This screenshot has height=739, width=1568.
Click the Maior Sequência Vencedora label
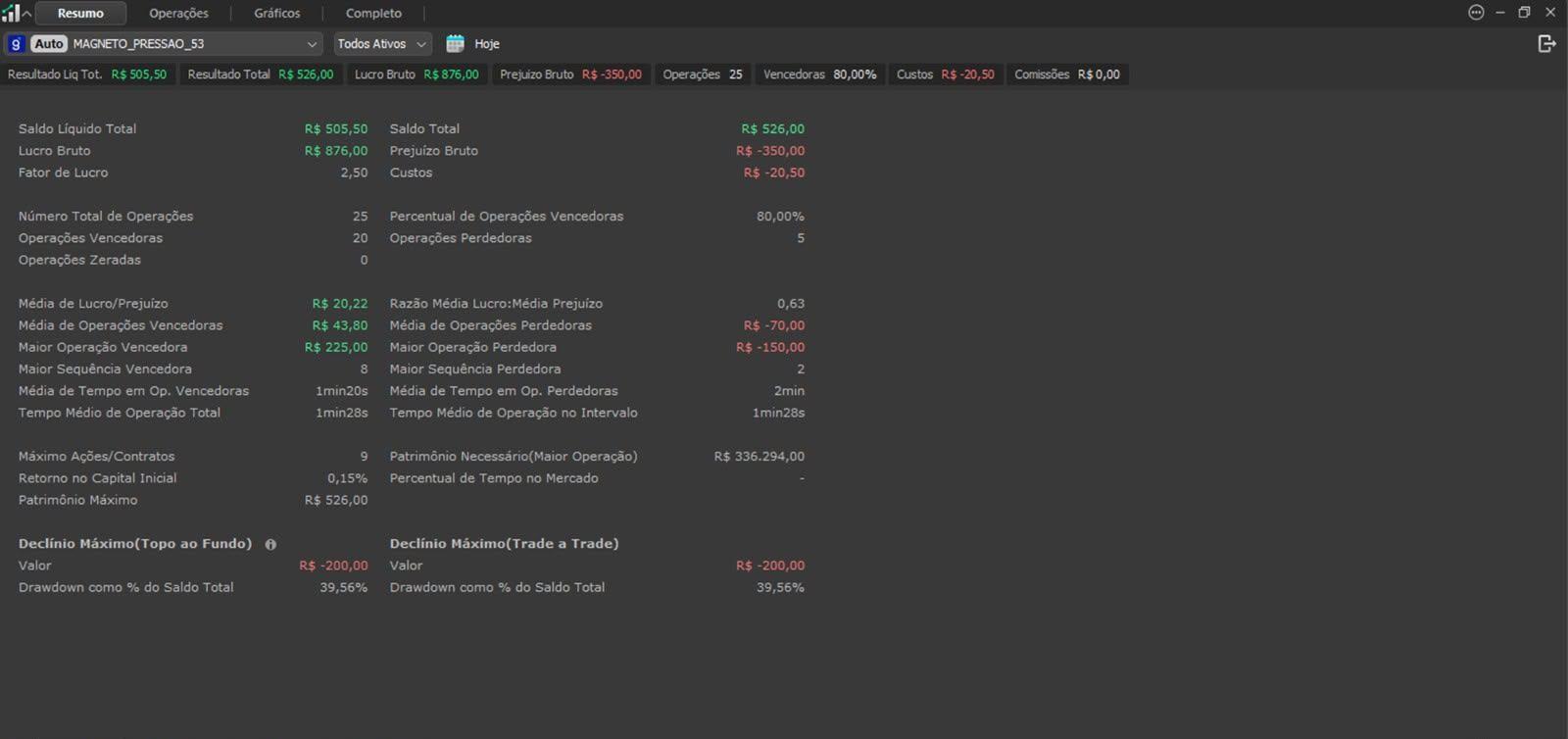point(105,369)
